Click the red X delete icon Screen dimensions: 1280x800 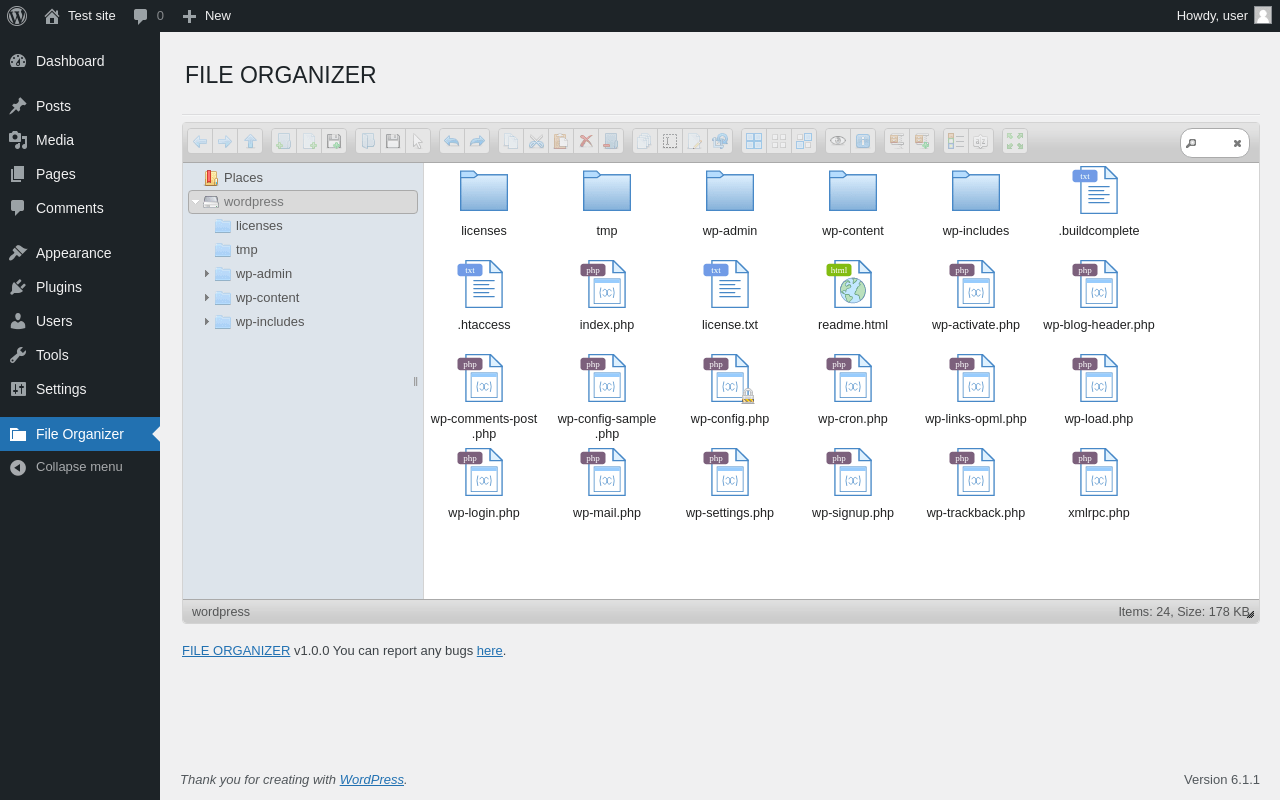[586, 141]
